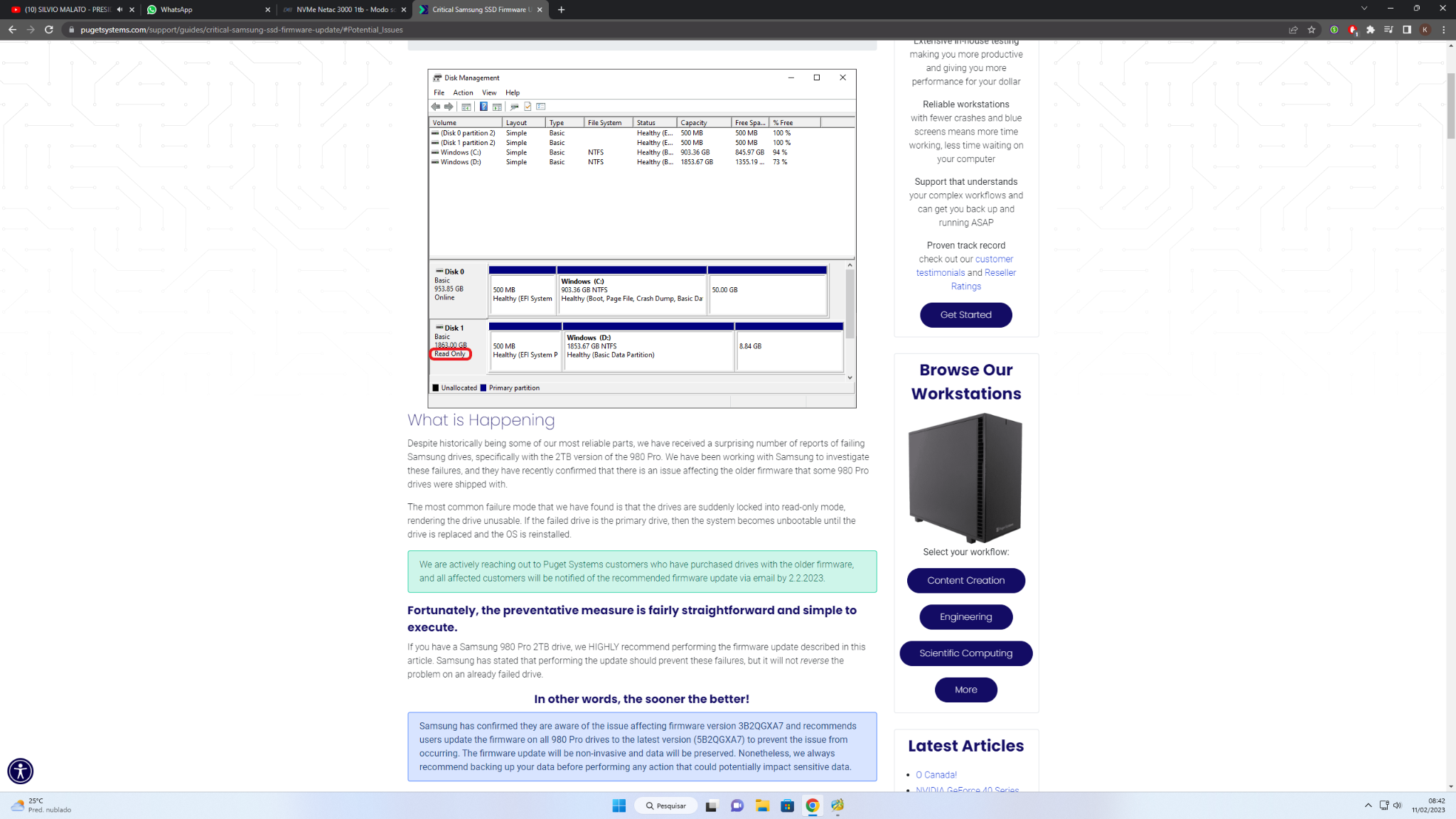Screen dimensions: 1456x819
Task: Bookmark this page with the star
Action: [x=1312, y=30]
